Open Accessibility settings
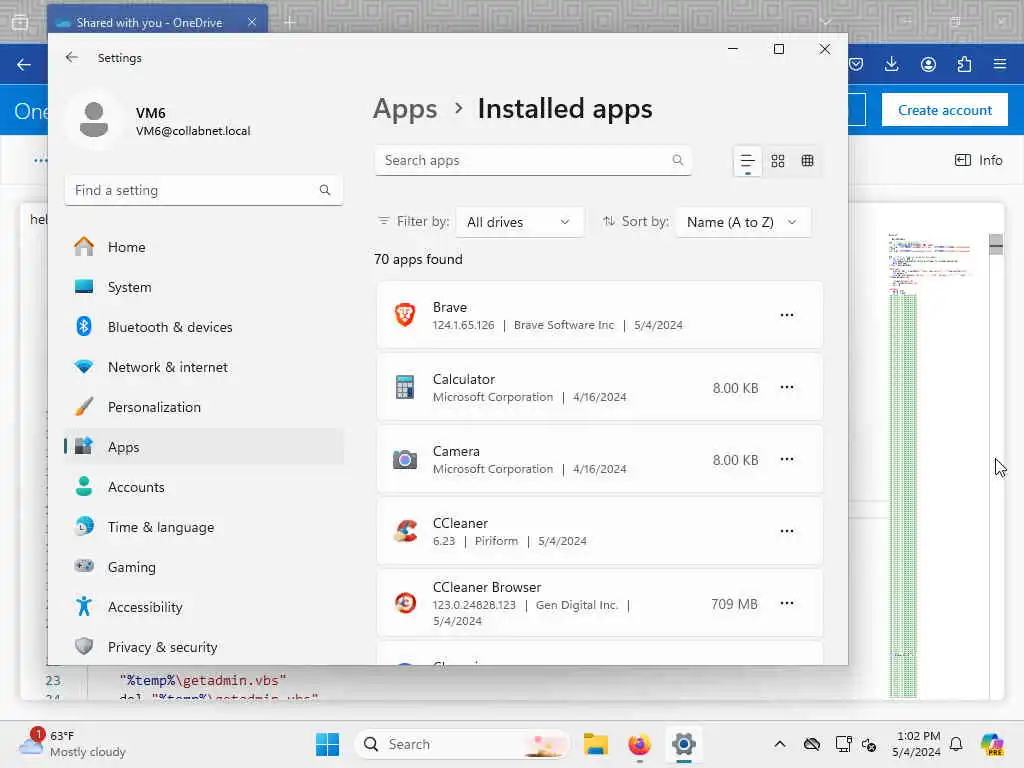 (204, 607)
